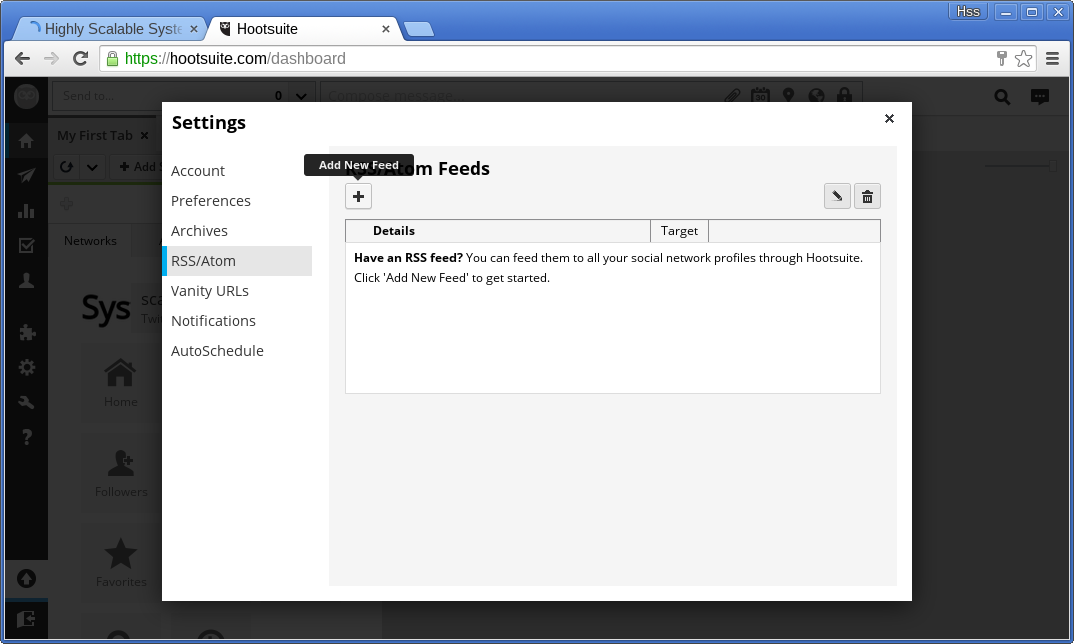The image size is (1074, 644).
Task: Select the RSS/Atom settings section
Action: tap(237, 261)
